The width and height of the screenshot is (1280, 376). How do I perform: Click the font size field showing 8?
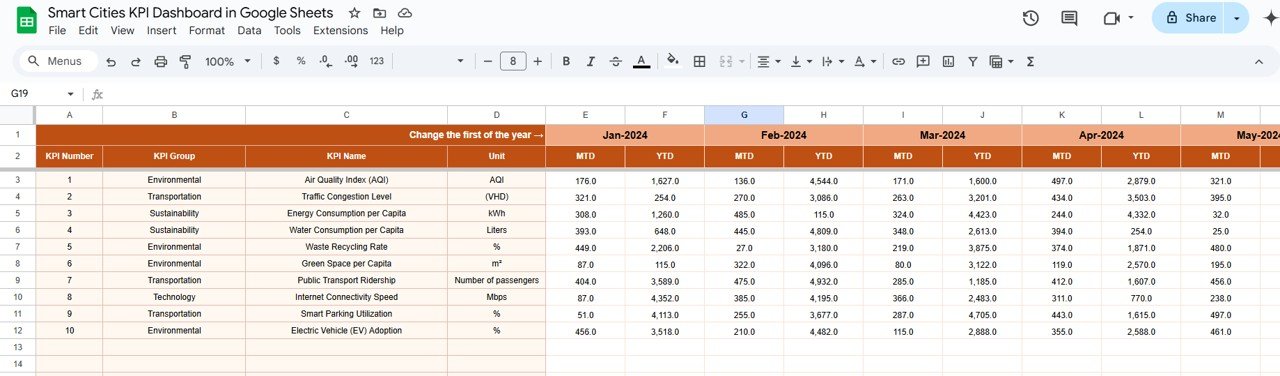click(513, 61)
